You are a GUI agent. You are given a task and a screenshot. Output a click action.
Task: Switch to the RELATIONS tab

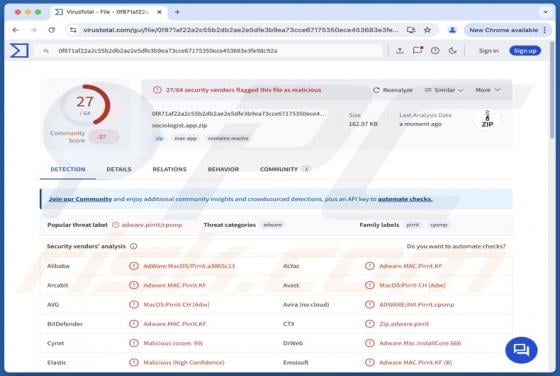pos(169,169)
